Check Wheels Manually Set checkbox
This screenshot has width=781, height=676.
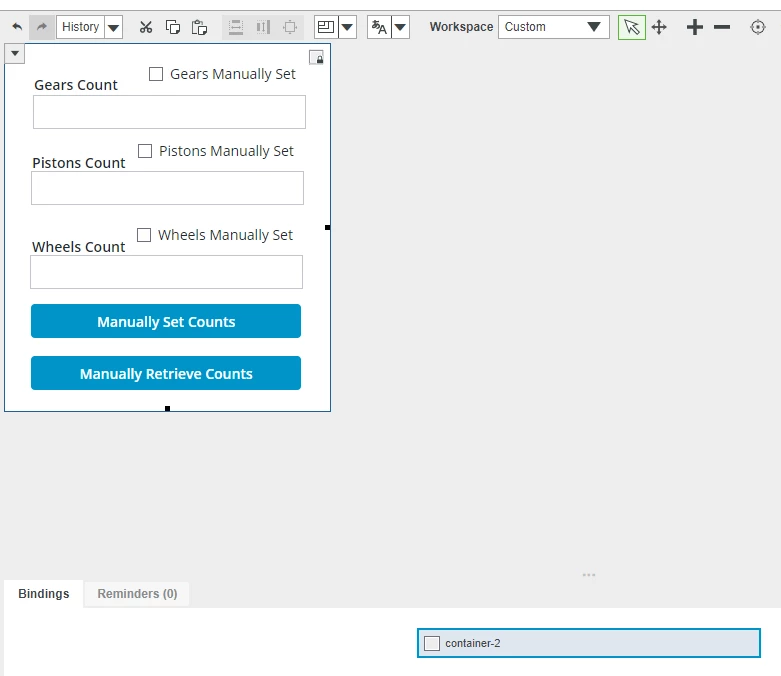point(144,235)
